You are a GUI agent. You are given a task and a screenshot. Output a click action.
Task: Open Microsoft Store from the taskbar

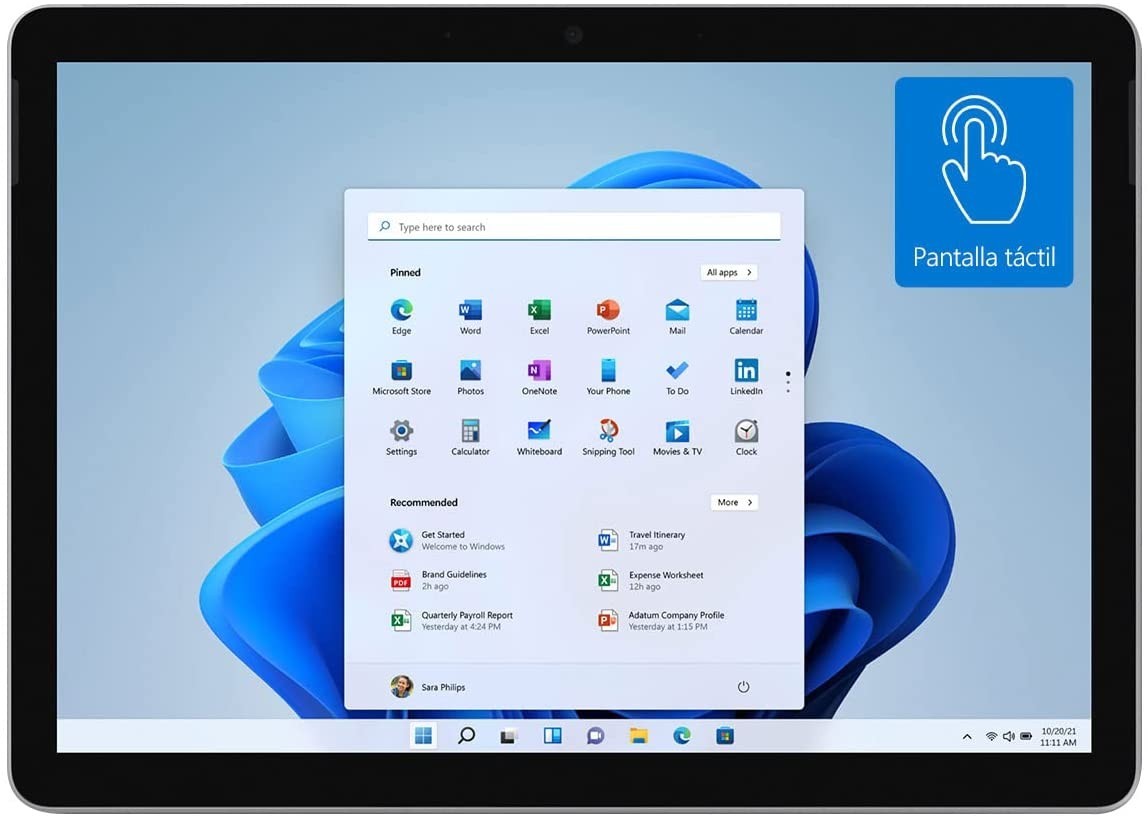pos(725,736)
